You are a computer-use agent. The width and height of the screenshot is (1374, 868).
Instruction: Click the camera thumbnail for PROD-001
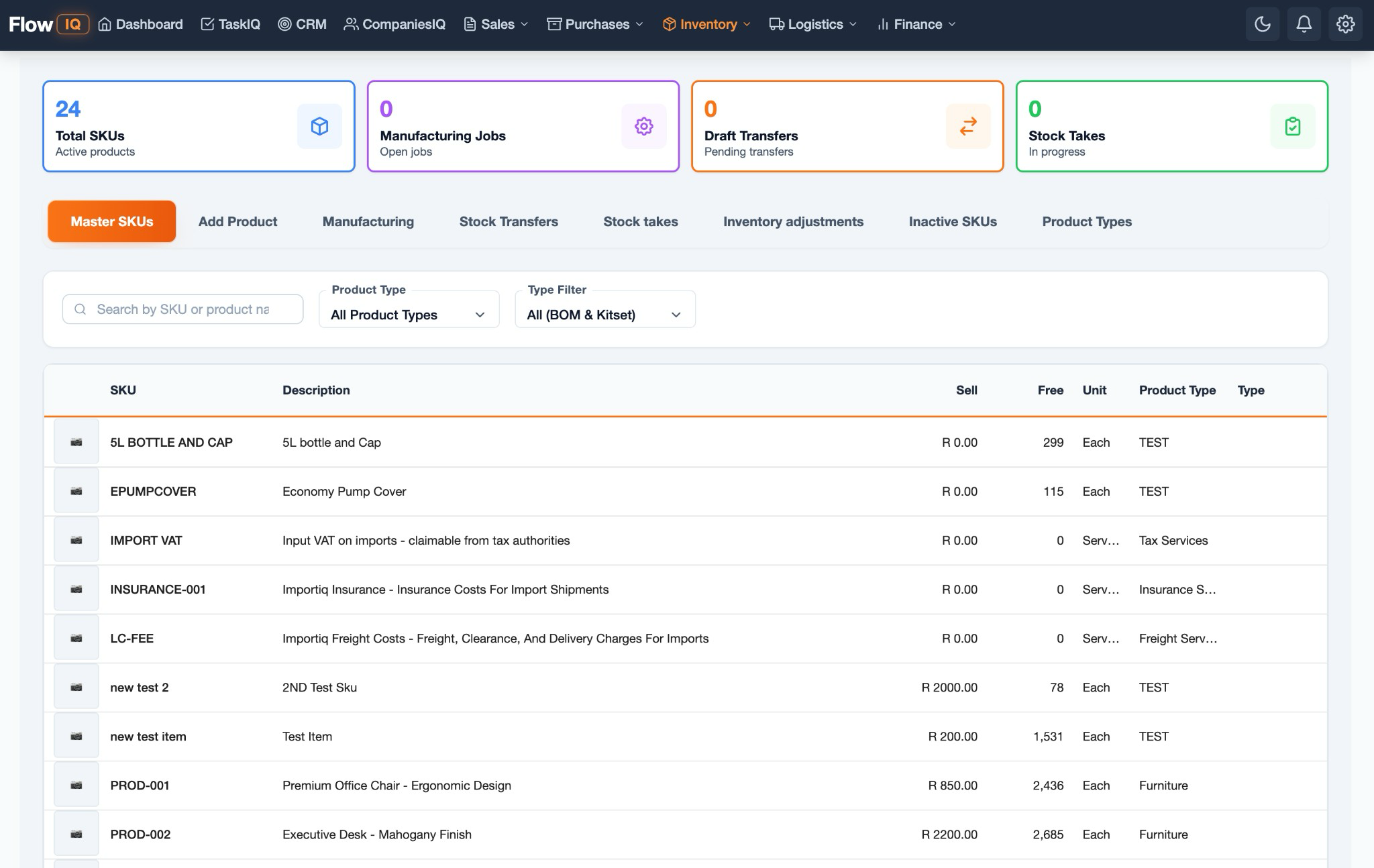[76, 784]
